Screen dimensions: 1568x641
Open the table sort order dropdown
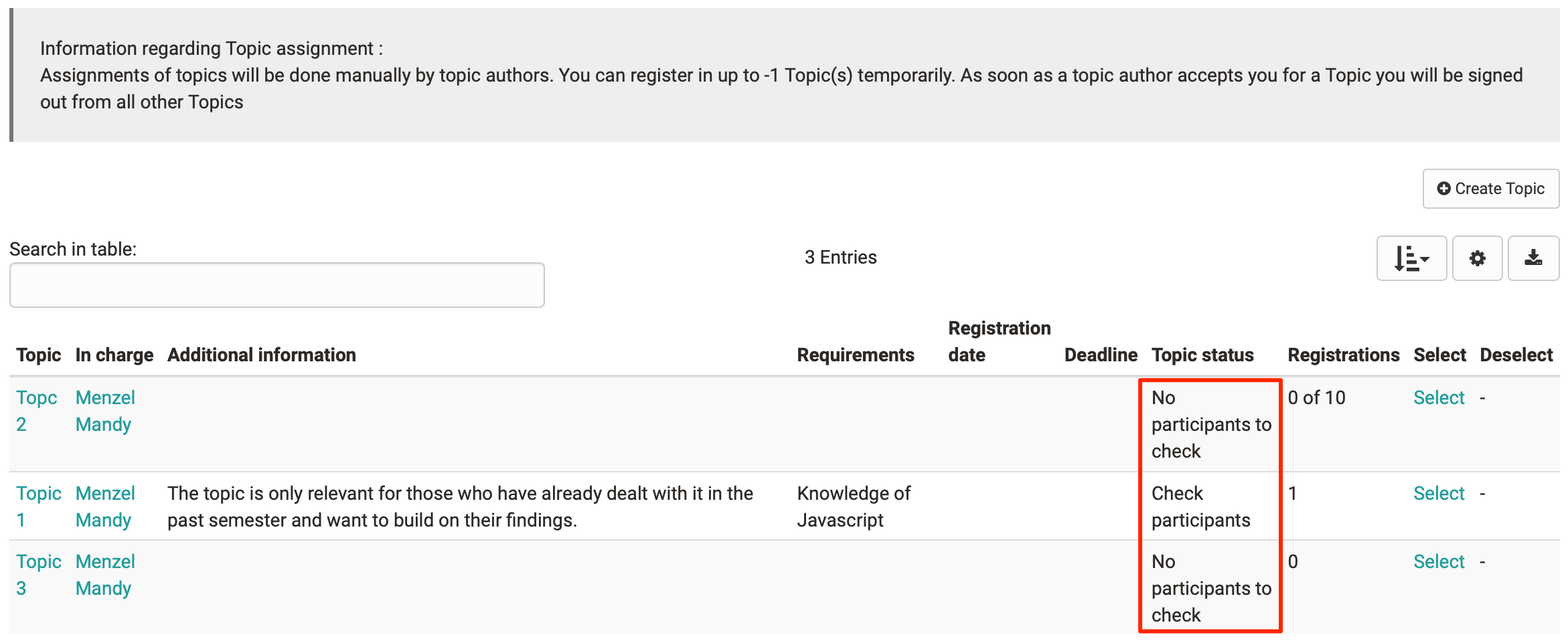pos(1411,258)
